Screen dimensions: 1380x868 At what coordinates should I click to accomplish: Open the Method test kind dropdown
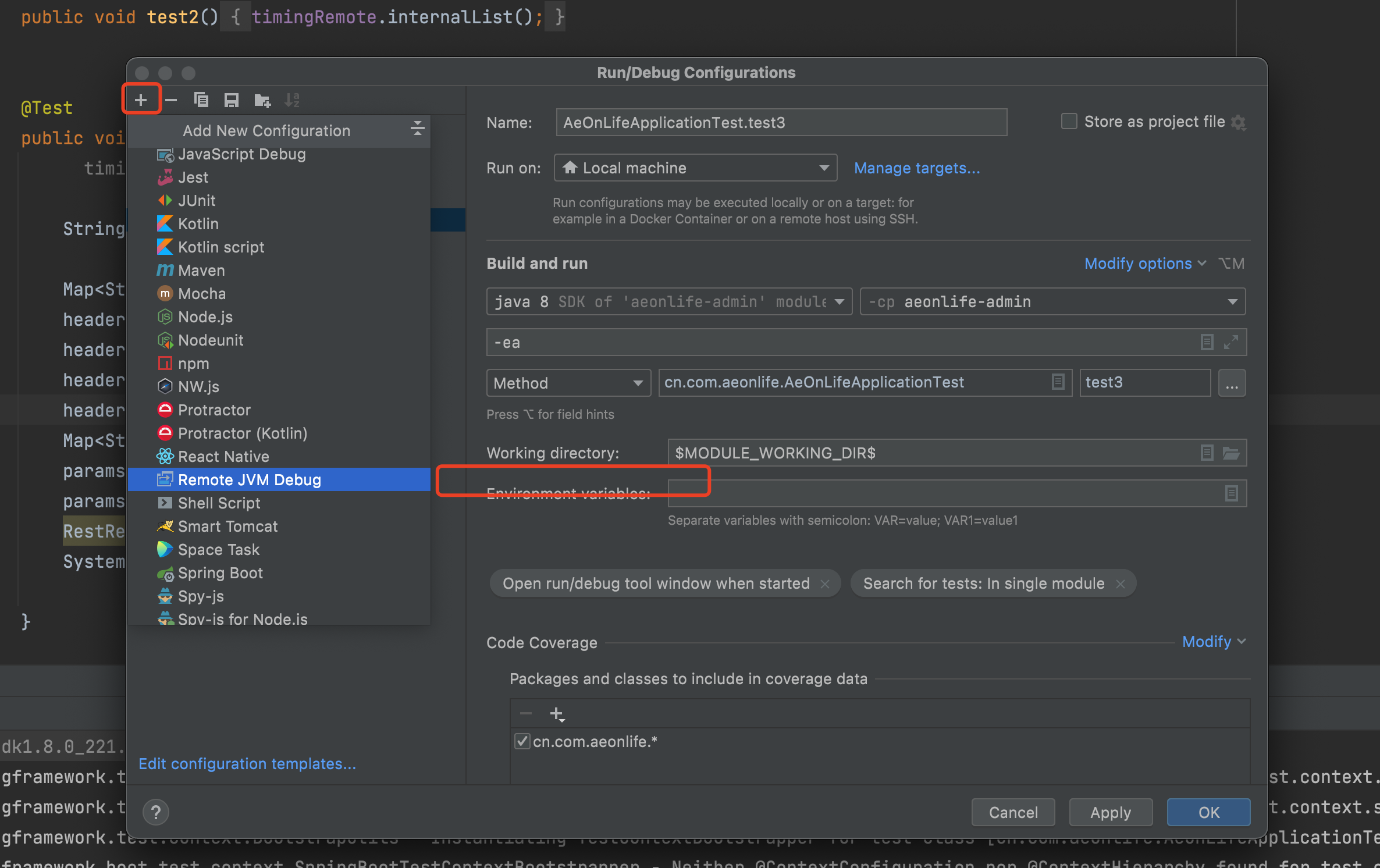coord(568,383)
